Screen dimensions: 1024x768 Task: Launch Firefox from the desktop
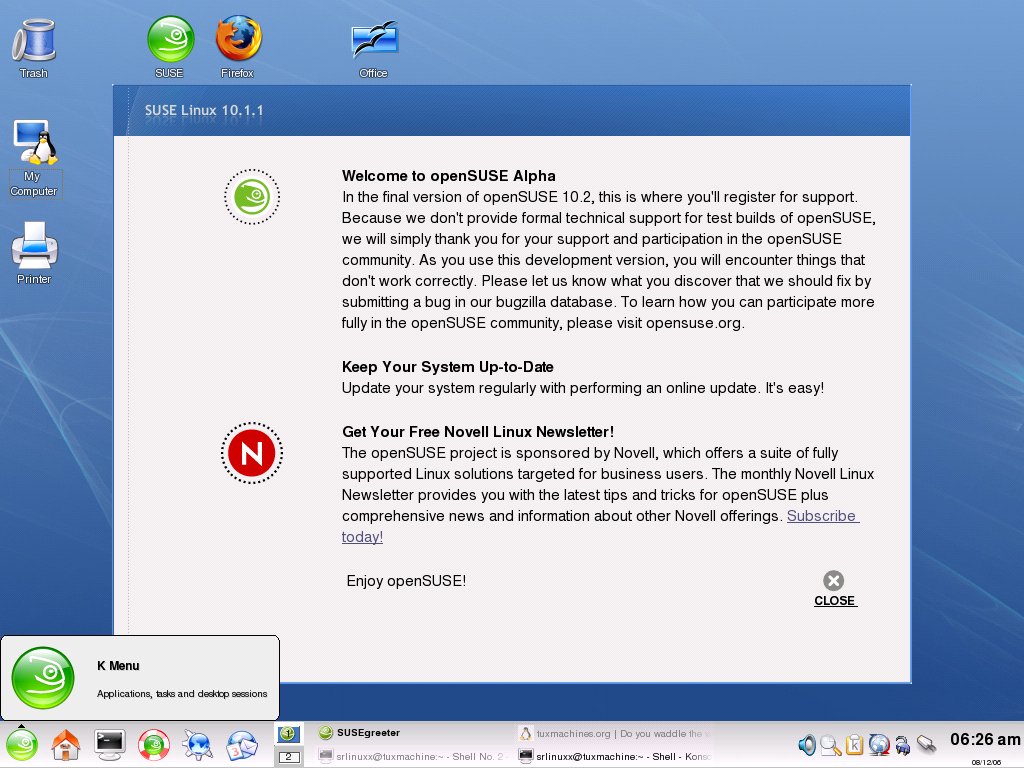point(238,47)
